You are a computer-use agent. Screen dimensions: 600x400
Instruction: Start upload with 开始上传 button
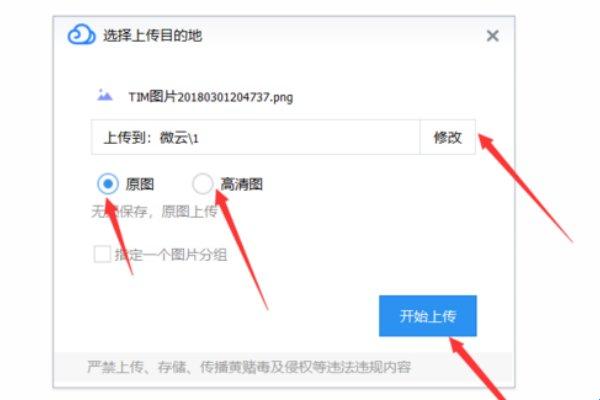[x=428, y=316]
